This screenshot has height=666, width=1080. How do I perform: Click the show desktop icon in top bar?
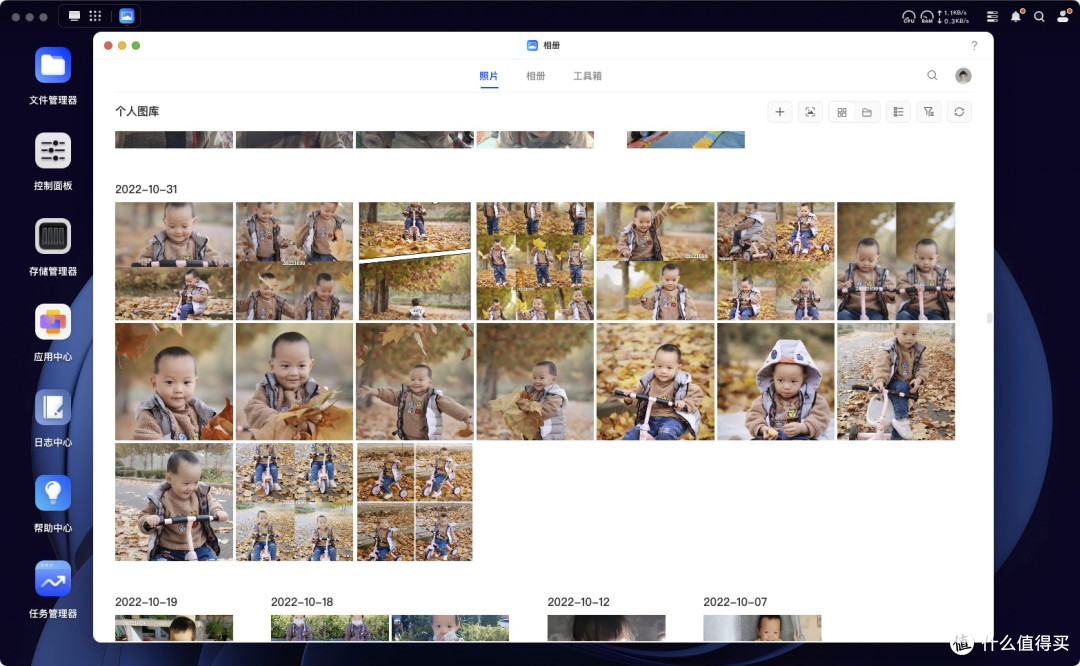pyautogui.click(x=74, y=16)
